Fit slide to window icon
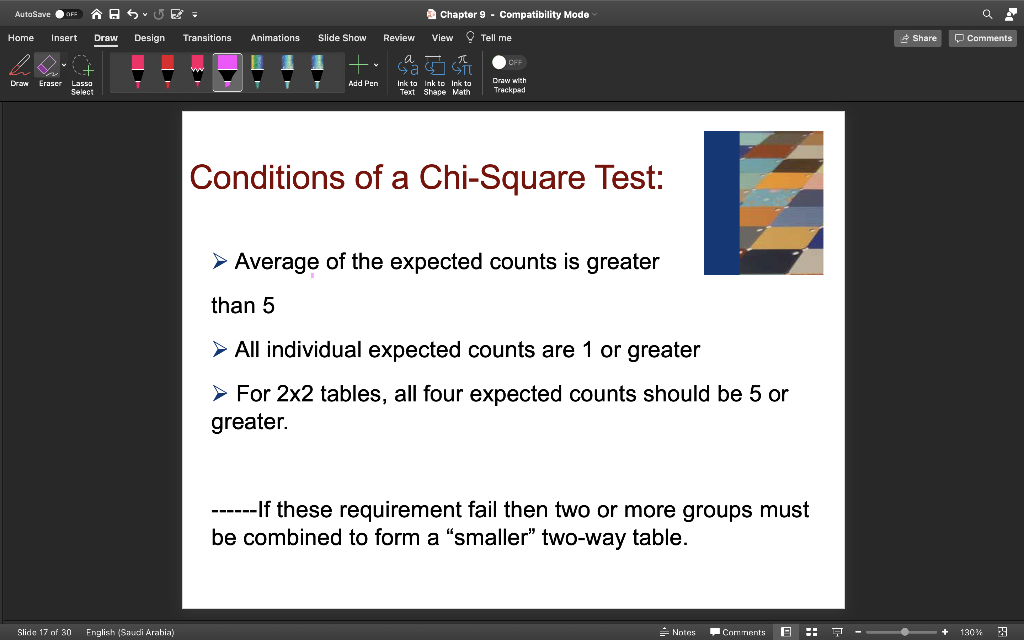1024x640 pixels. (x=1002, y=632)
